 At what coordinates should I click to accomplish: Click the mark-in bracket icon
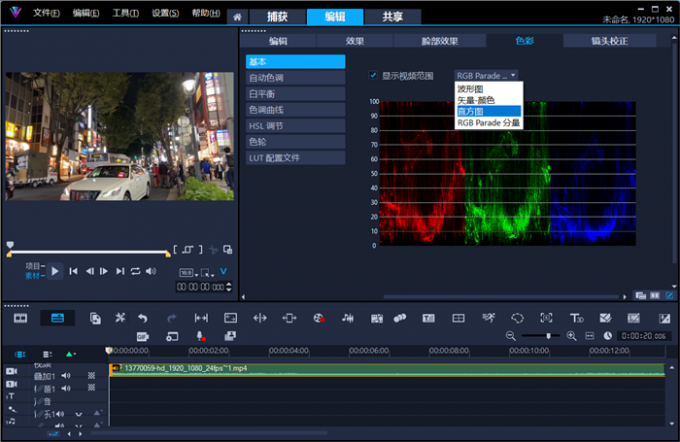[x=175, y=249]
